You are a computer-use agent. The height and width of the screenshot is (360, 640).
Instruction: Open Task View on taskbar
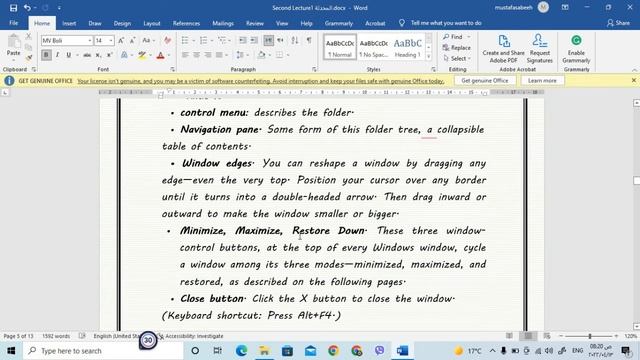click(x=218, y=351)
